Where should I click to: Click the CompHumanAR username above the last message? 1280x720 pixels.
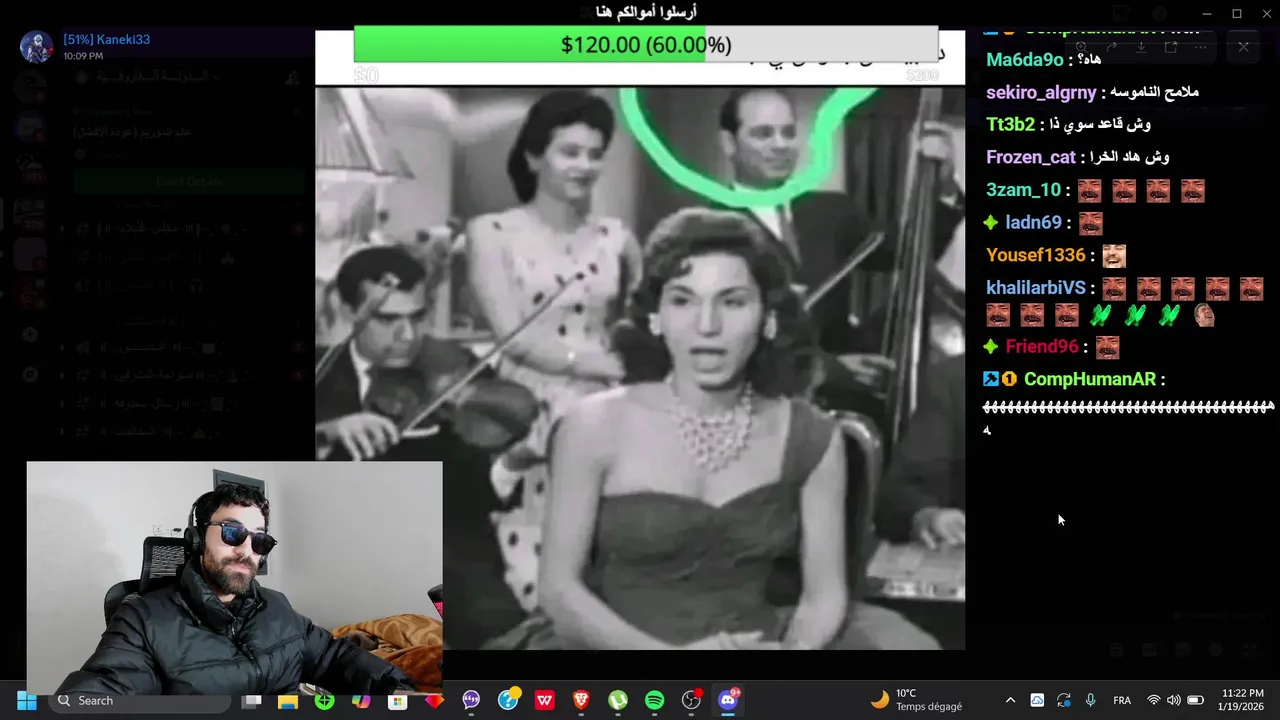click(x=1090, y=379)
